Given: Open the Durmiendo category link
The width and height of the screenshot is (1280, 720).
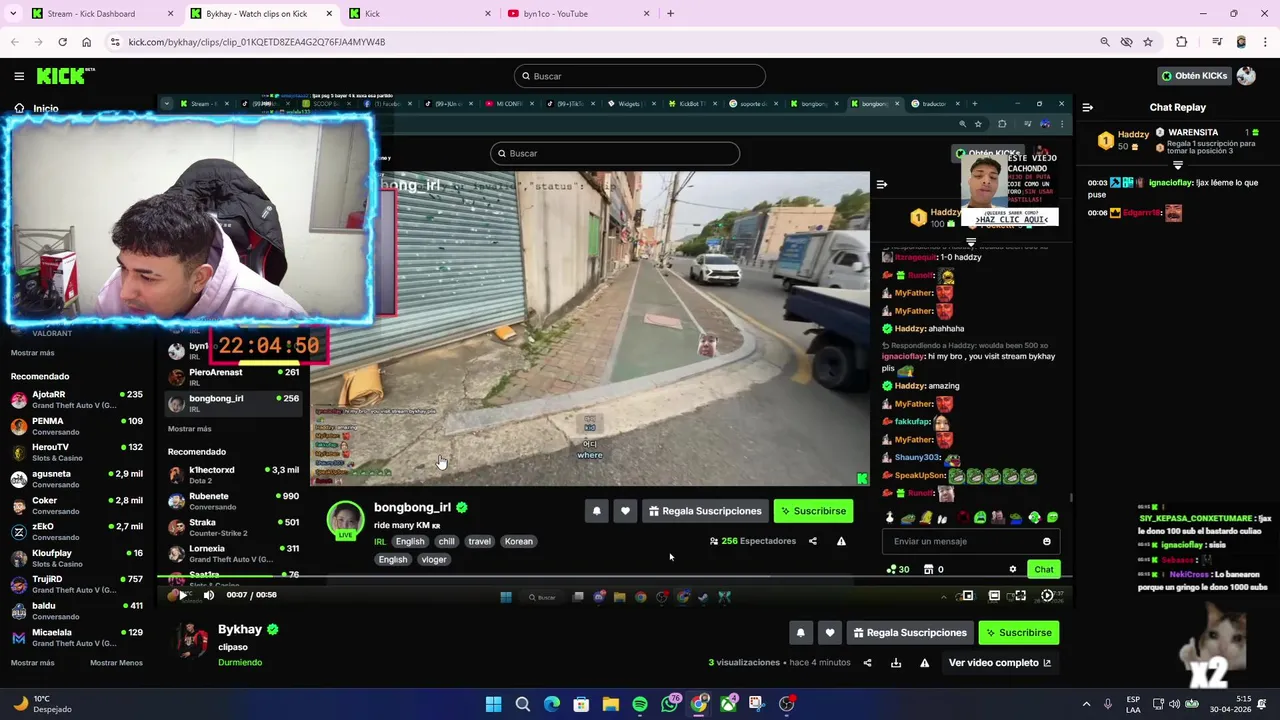Looking at the screenshot, I should coord(240,662).
